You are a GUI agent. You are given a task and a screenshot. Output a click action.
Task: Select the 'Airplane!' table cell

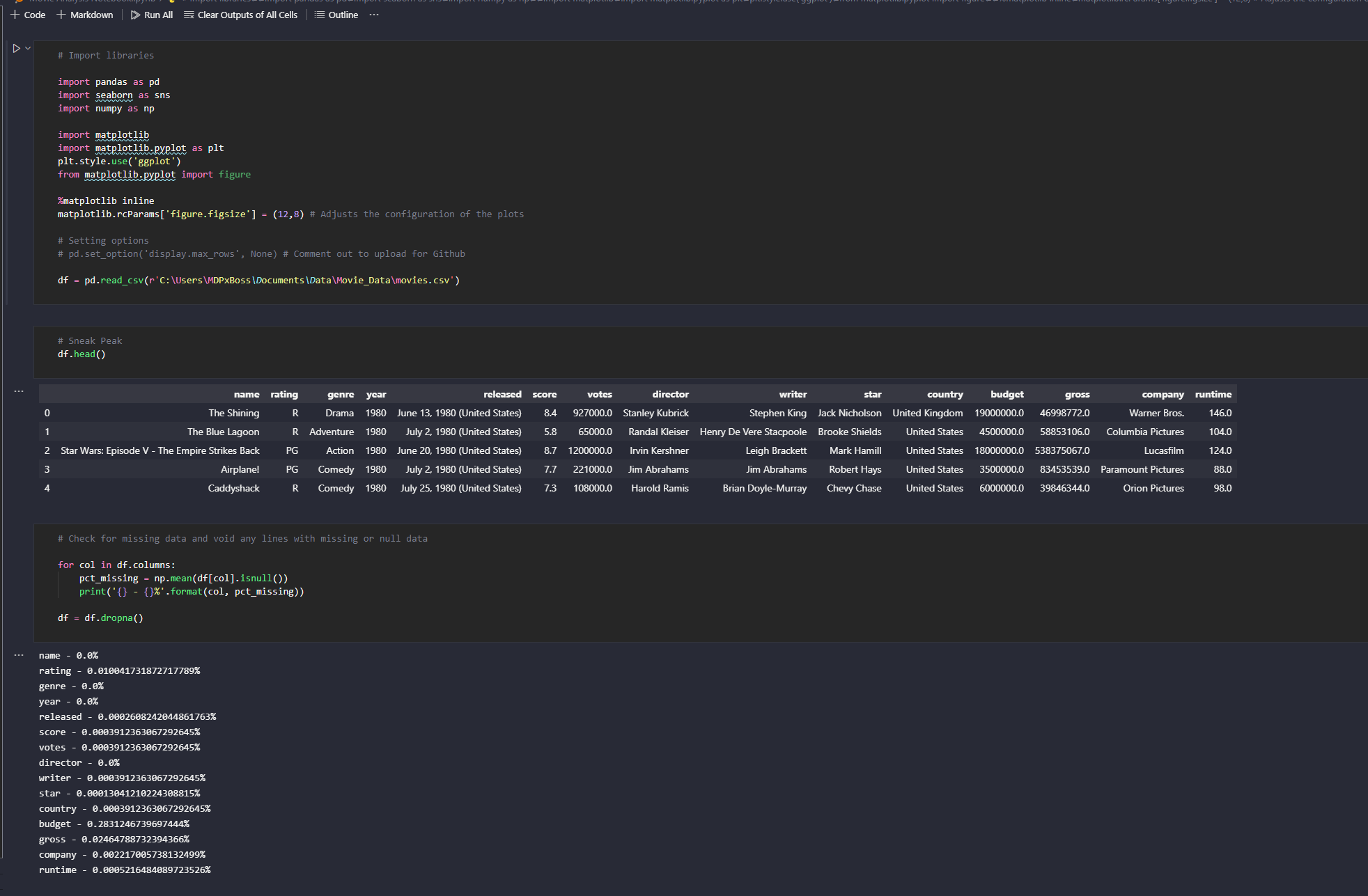click(x=240, y=469)
